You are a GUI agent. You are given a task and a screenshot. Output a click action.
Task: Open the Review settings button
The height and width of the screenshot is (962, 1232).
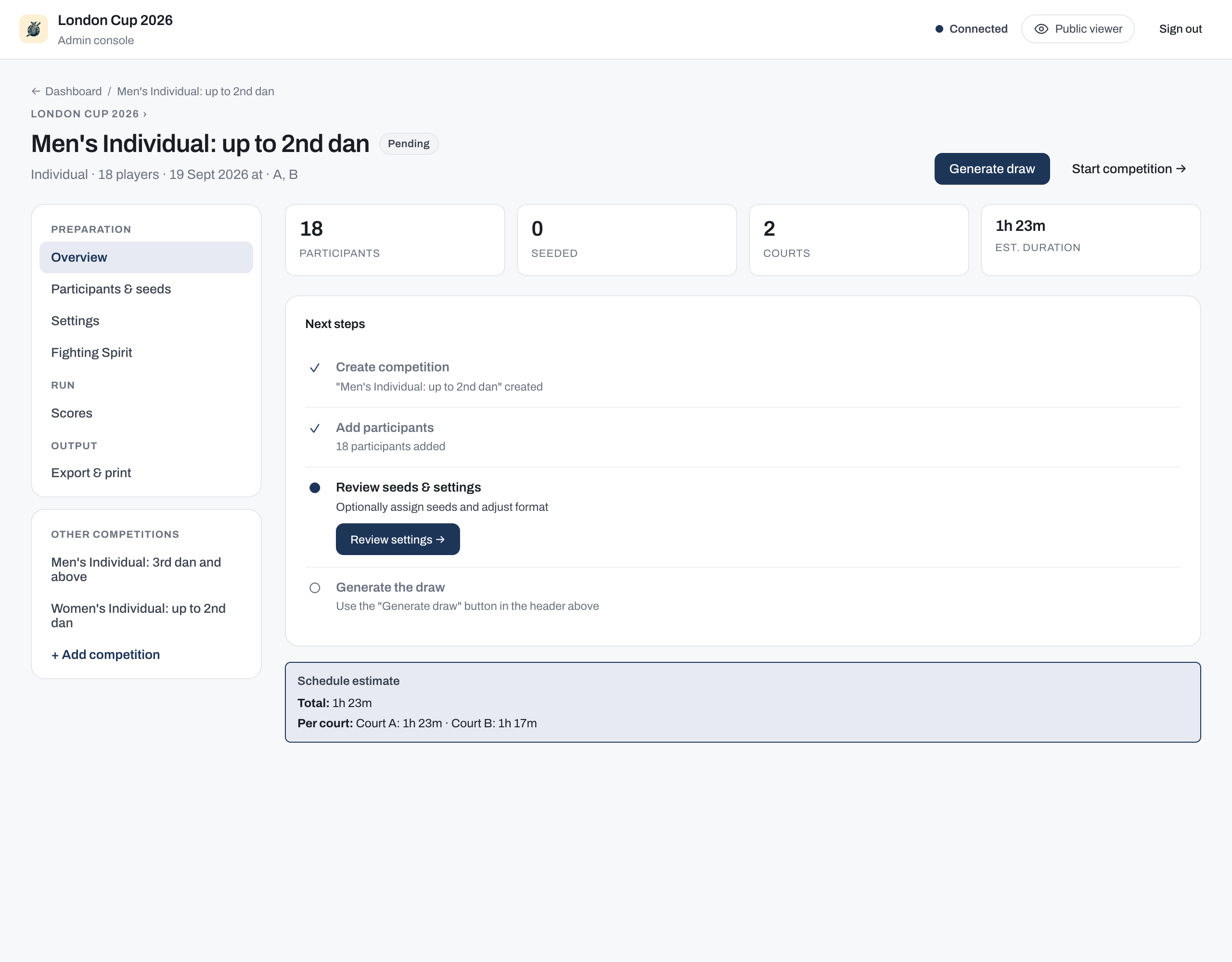(x=398, y=539)
